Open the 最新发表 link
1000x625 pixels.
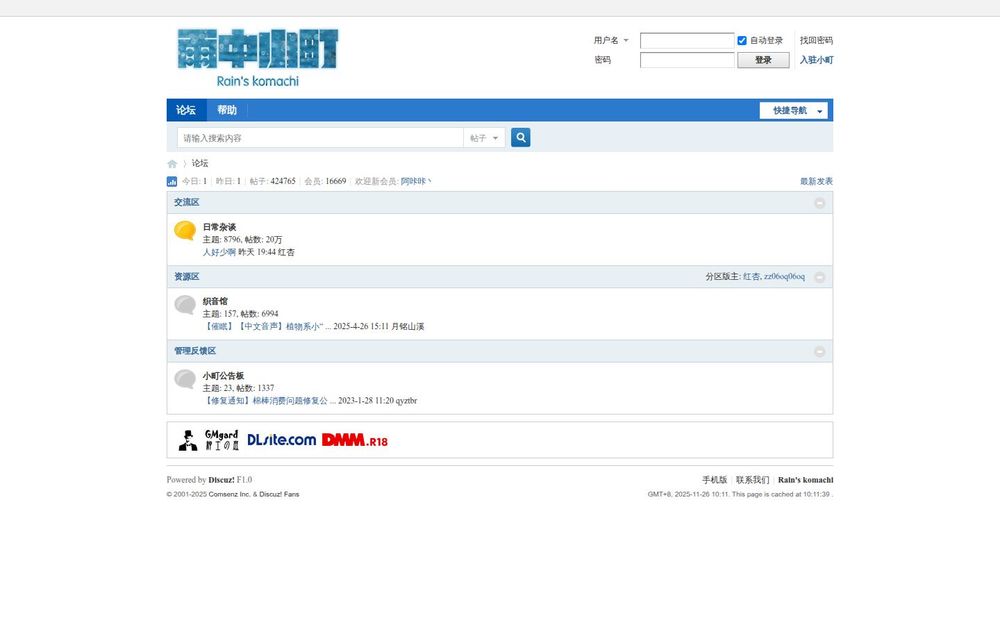pyautogui.click(x=816, y=181)
